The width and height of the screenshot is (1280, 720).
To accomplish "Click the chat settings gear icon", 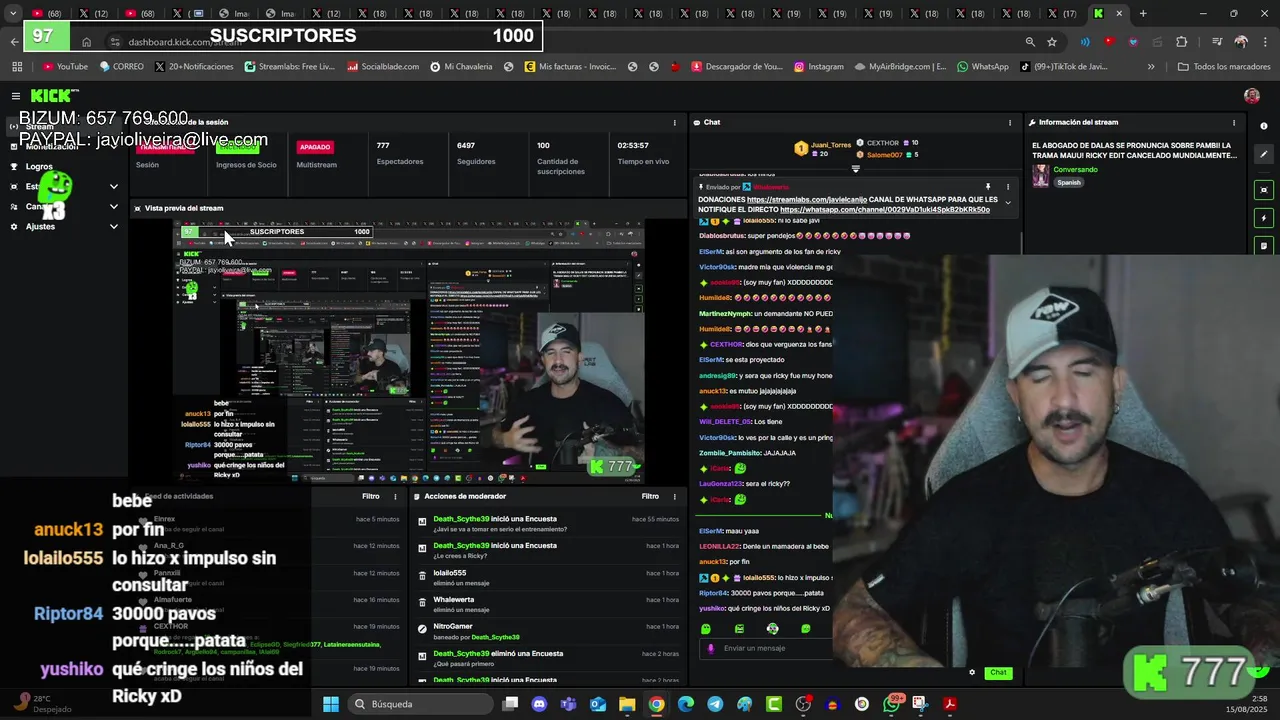I will pos(972,673).
